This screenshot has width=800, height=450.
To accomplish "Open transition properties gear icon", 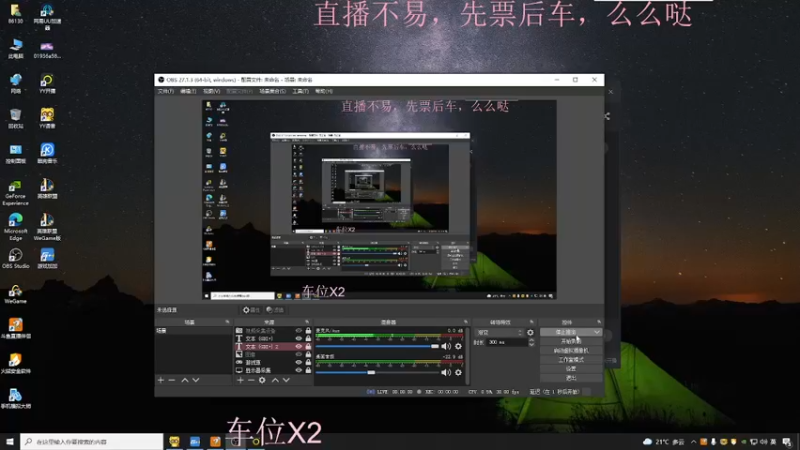I will (530, 333).
